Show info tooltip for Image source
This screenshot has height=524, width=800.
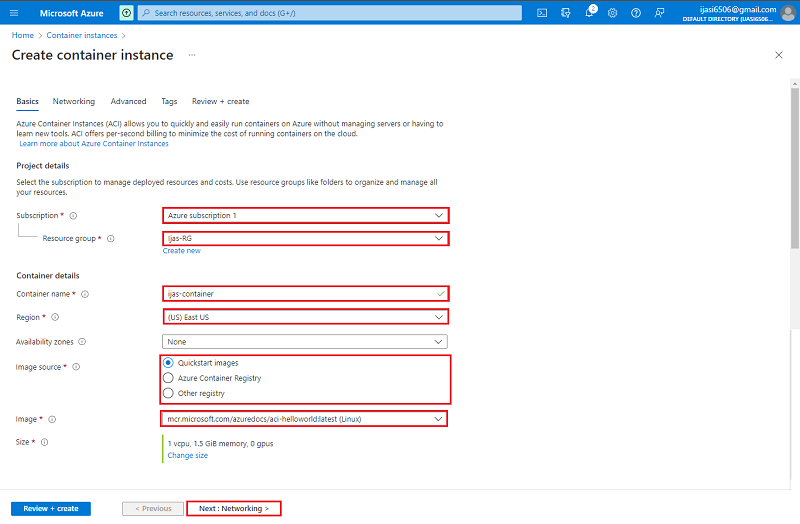coord(76,367)
